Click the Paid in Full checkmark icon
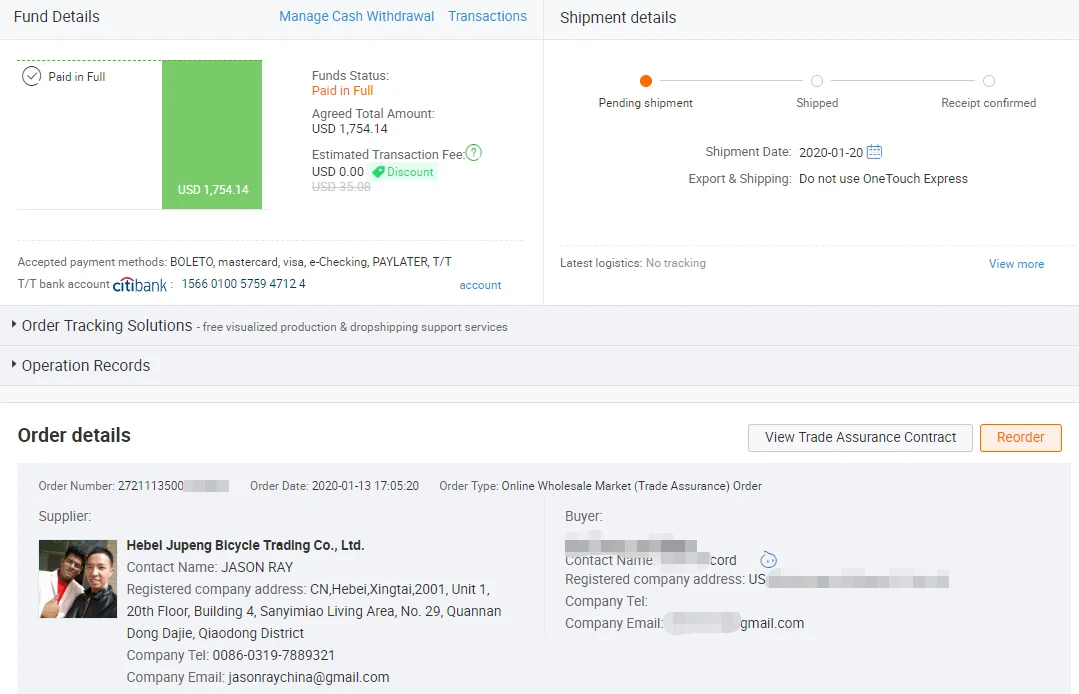Screen dimensions: 1079x694 (x=32, y=77)
